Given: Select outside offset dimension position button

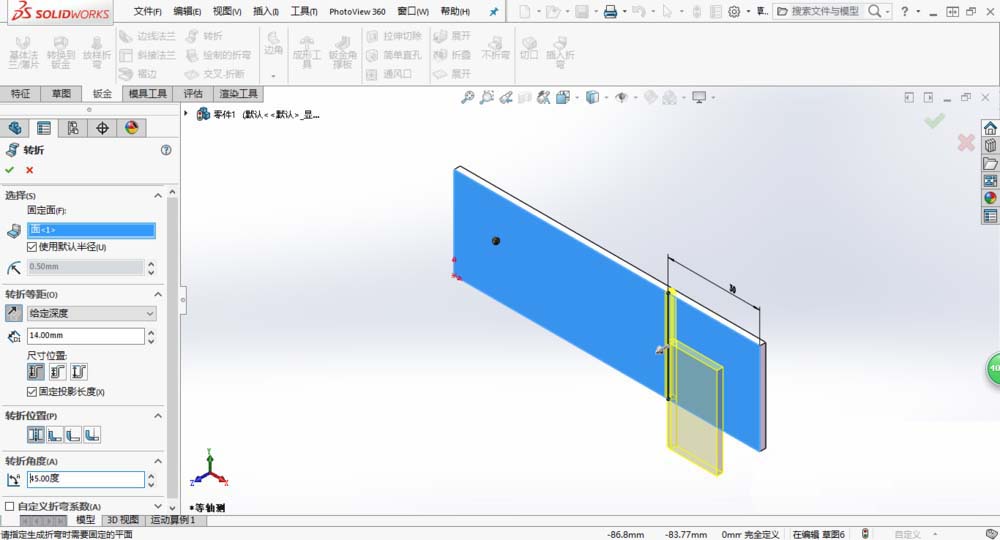Looking at the screenshot, I should pyautogui.click(x=36, y=372).
